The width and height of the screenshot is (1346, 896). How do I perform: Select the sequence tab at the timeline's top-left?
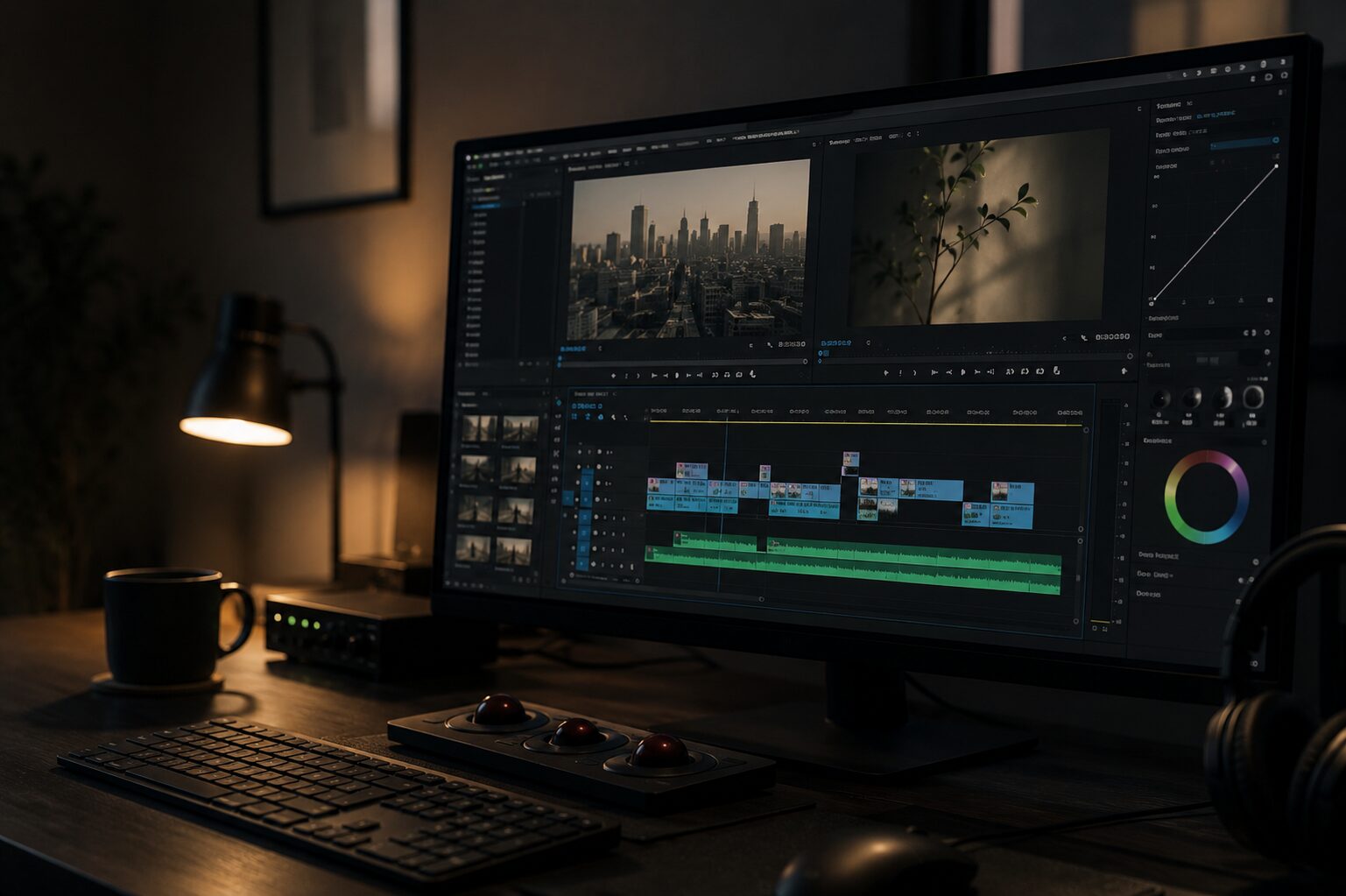point(592,394)
